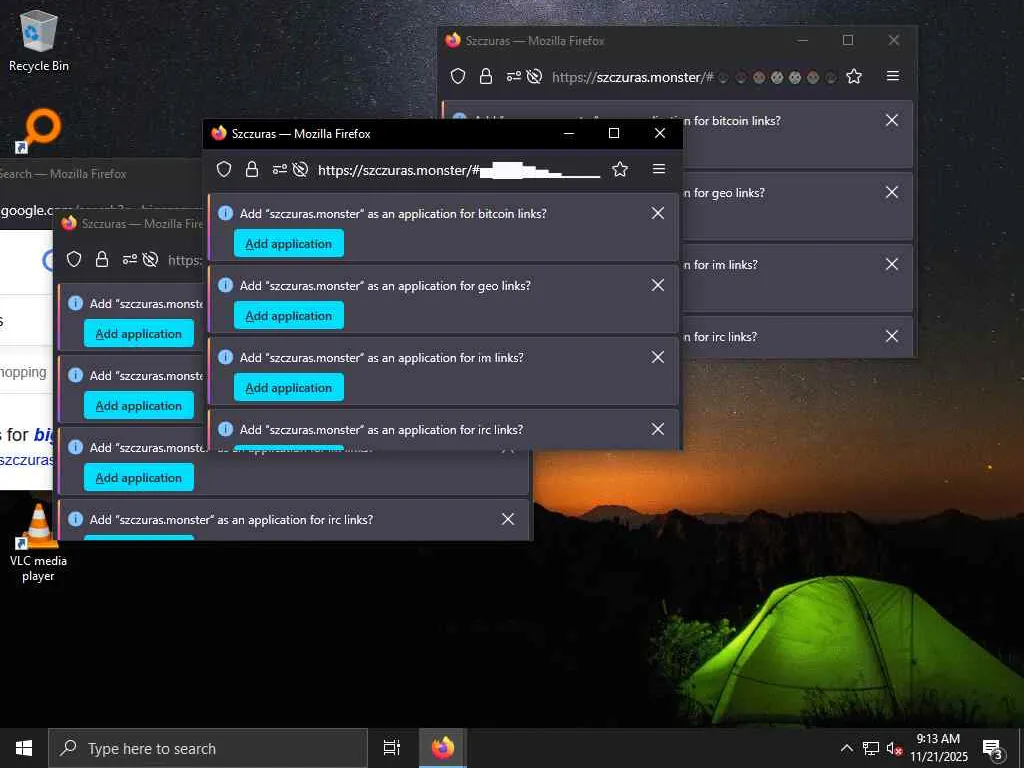Click the front Firefox window address bar URL
1024x768 pixels.
click(458, 170)
